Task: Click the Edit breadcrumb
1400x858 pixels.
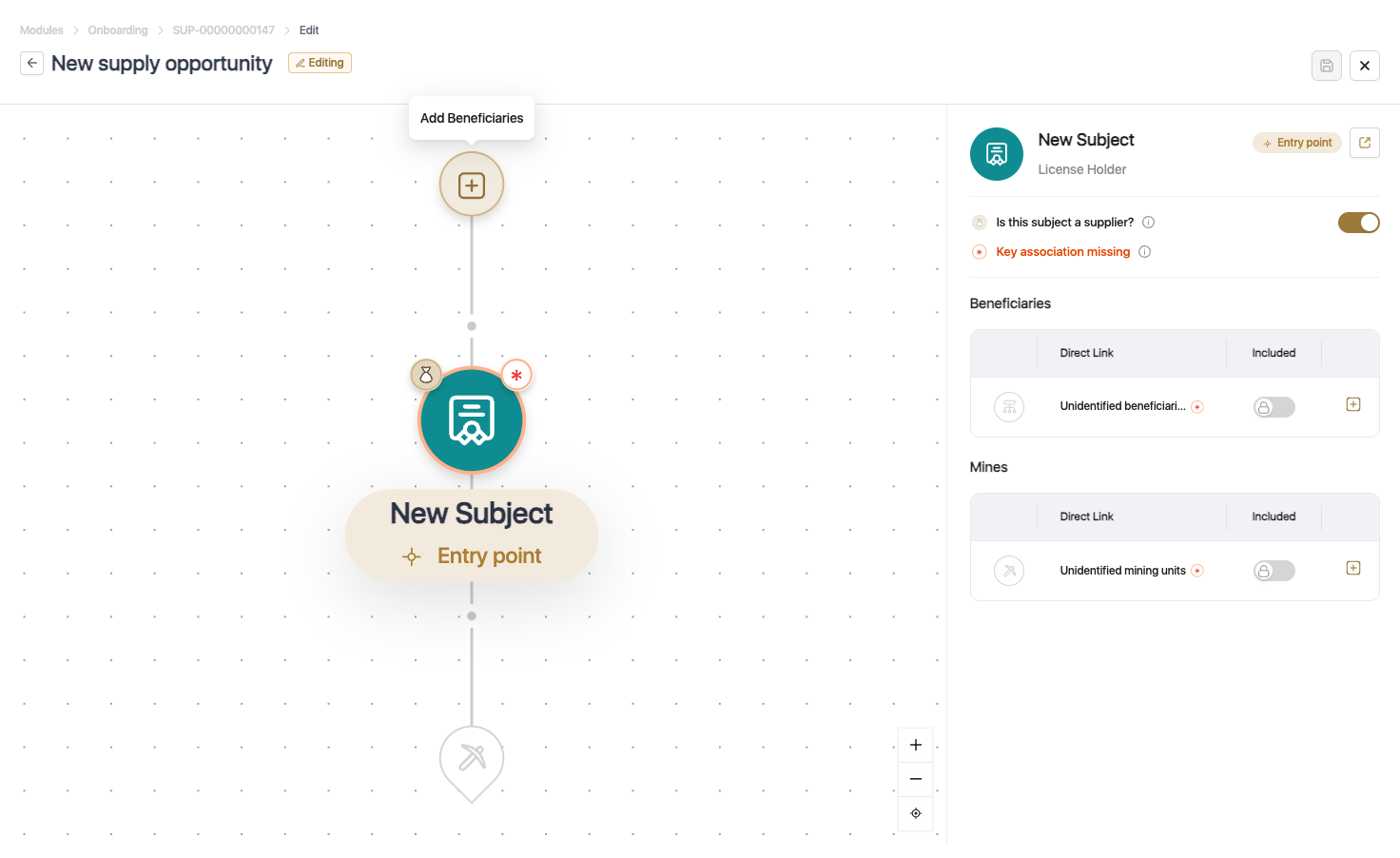Action: click(309, 30)
